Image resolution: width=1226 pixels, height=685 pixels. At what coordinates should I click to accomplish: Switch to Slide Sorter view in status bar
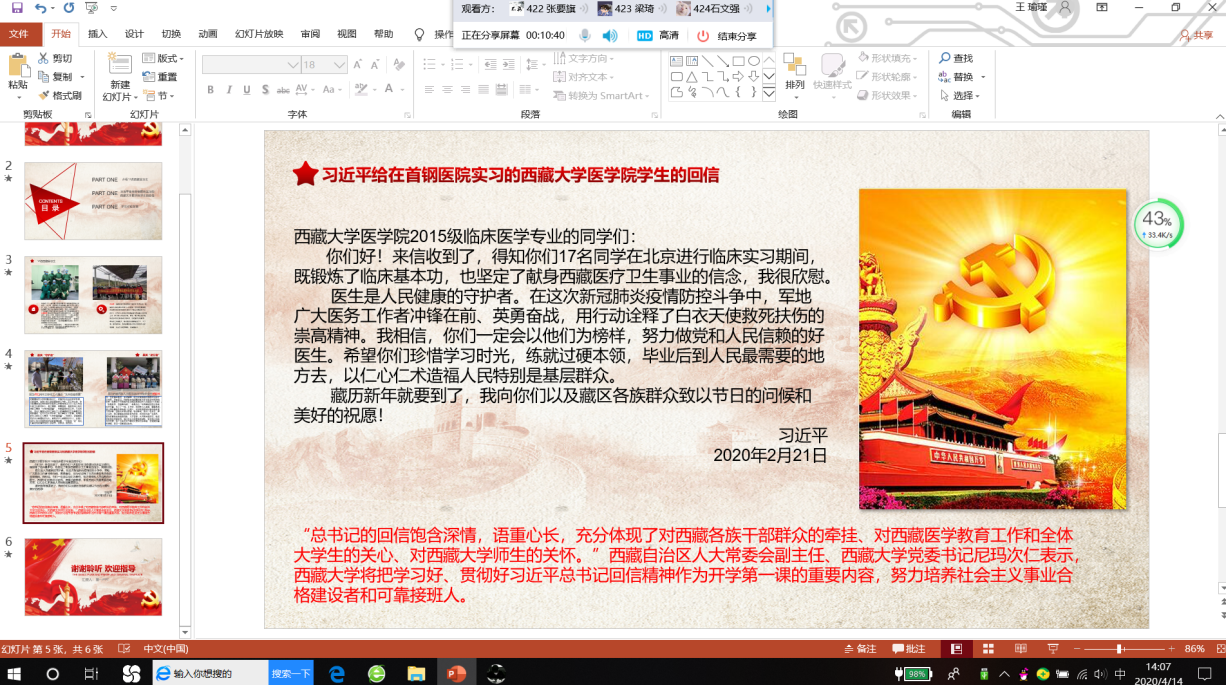(988, 649)
